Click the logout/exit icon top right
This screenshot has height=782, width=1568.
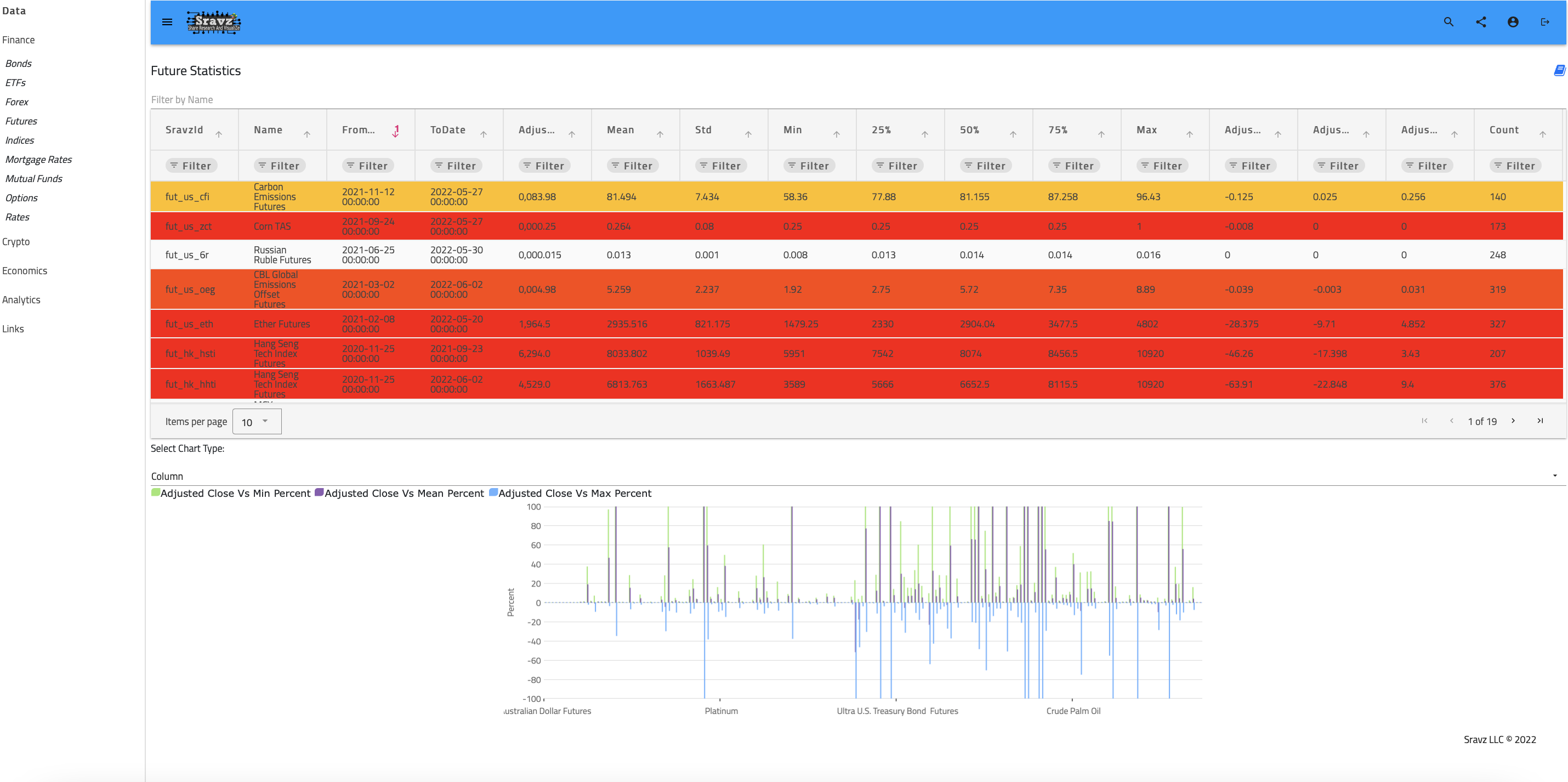1544,22
